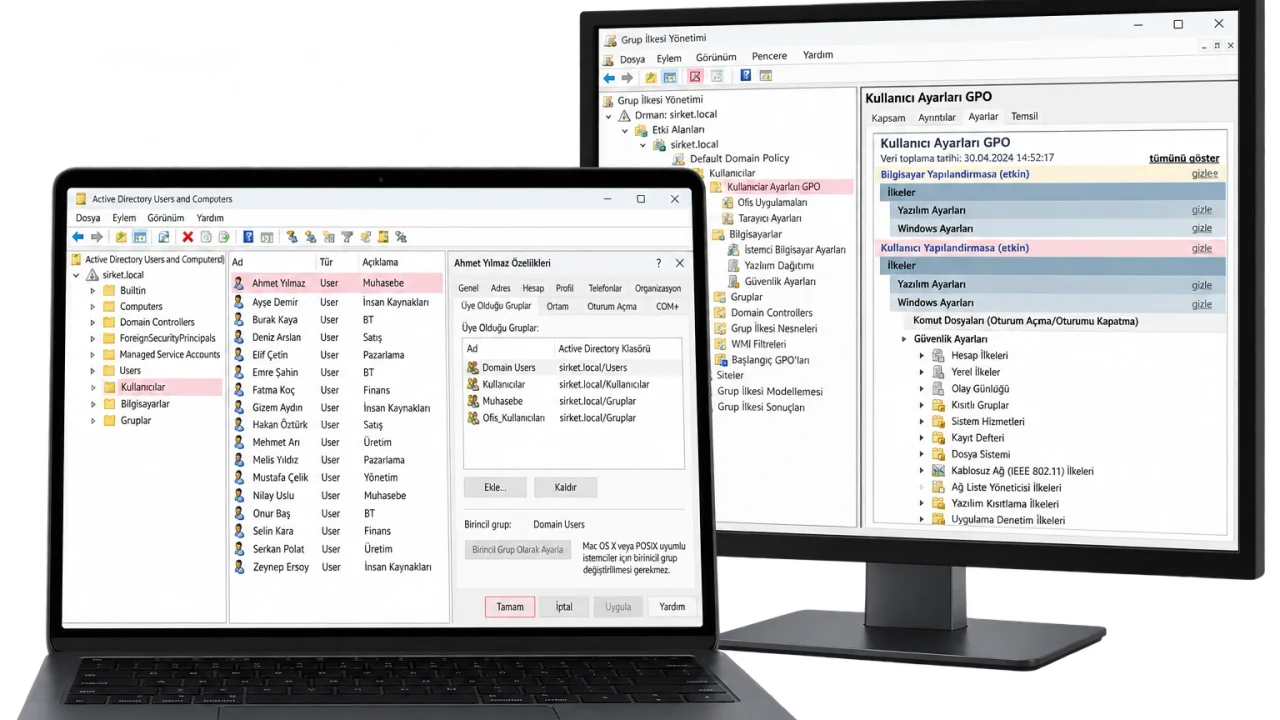Click Forward arrow in Active Directory toolbar
Image resolution: width=1280 pixels, height=720 pixels.
pyautogui.click(x=97, y=237)
